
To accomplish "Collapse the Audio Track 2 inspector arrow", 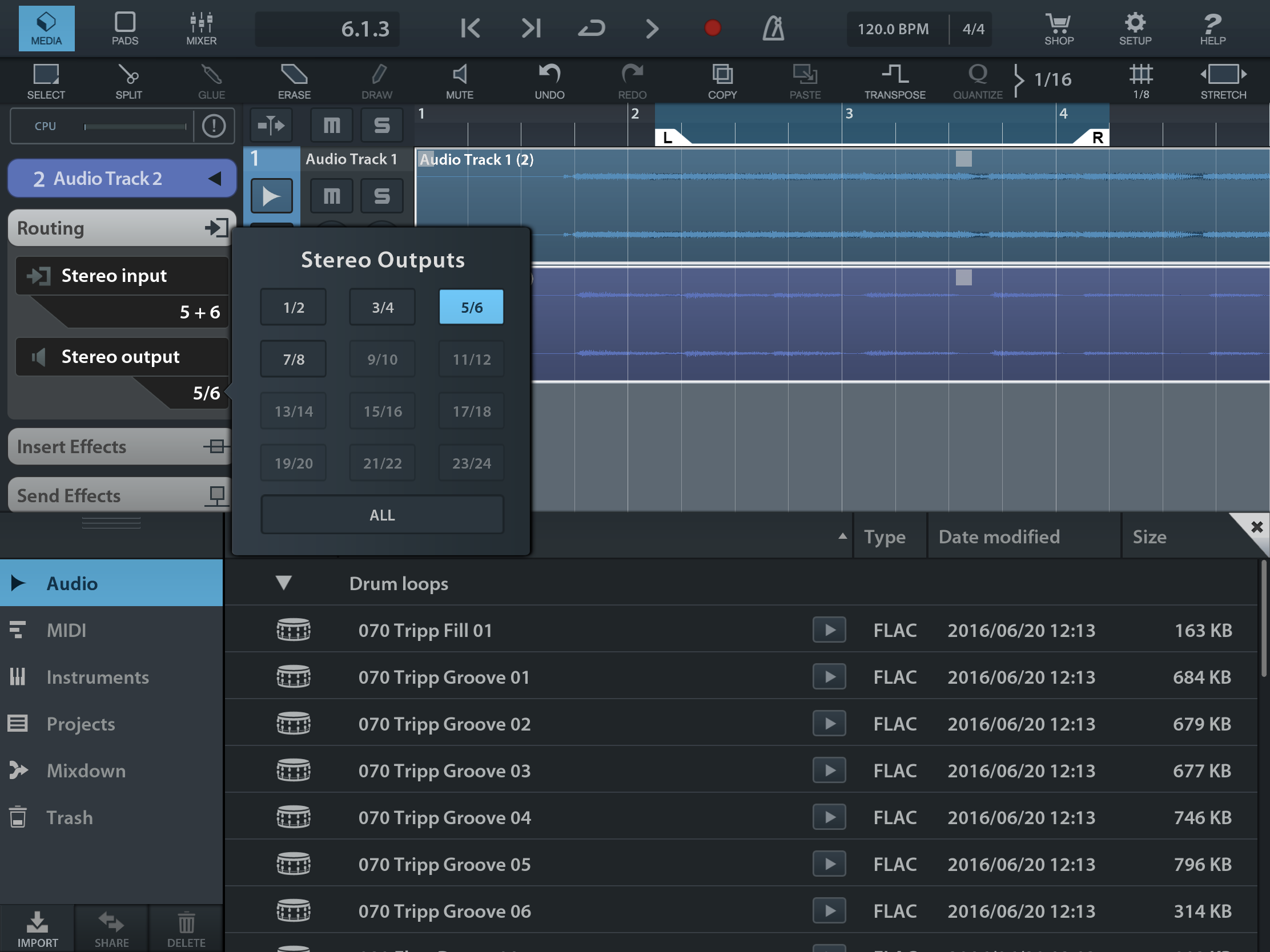I will click(215, 179).
